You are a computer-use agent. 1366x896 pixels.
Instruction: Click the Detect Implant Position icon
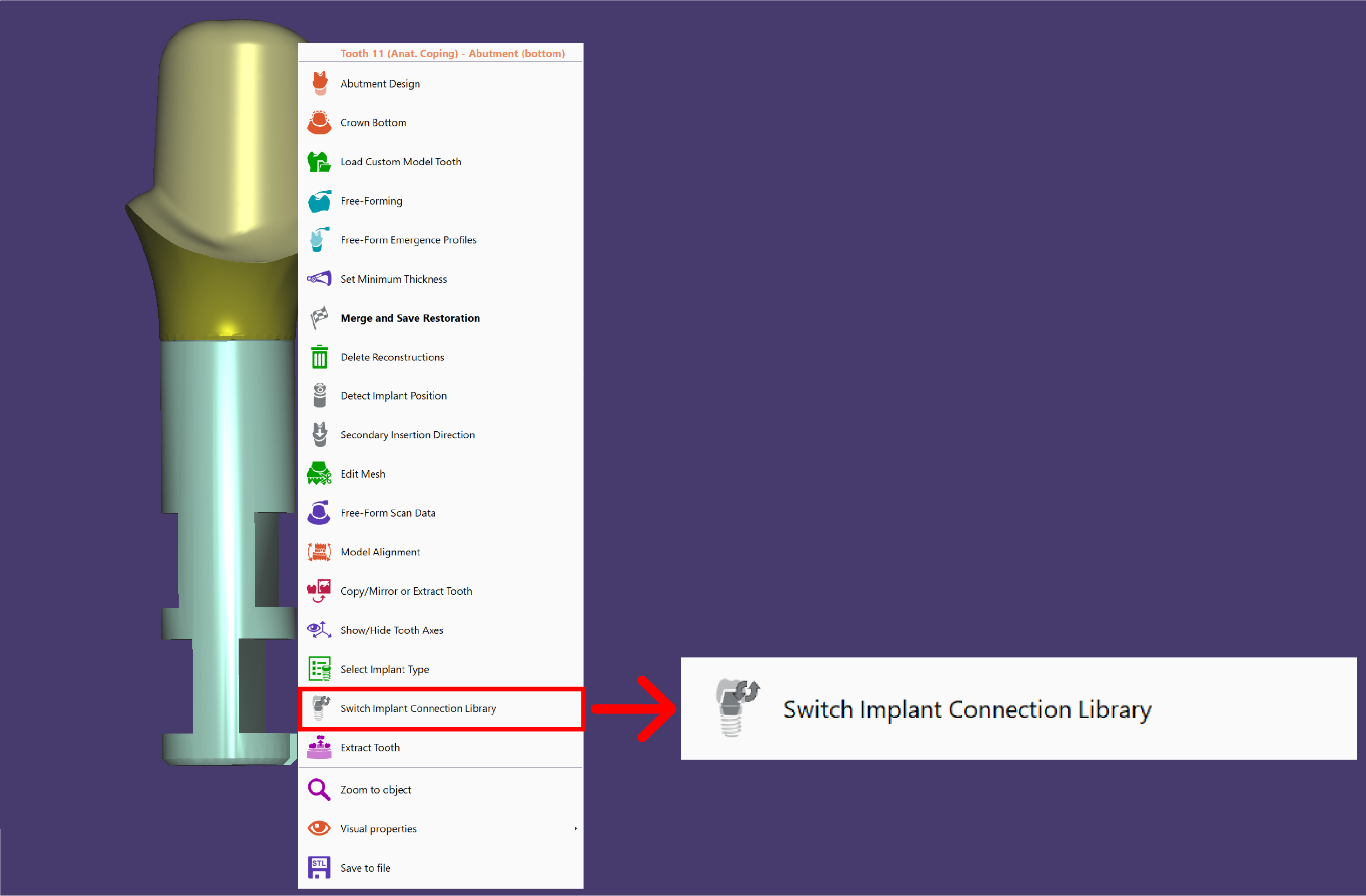(x=320, y=396)
